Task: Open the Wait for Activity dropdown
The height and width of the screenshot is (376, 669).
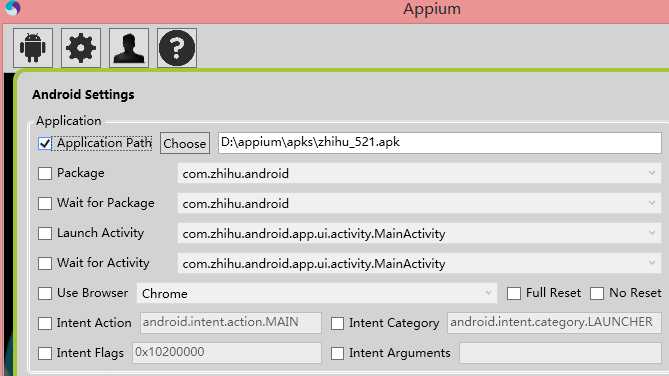Action: (419, 263)
